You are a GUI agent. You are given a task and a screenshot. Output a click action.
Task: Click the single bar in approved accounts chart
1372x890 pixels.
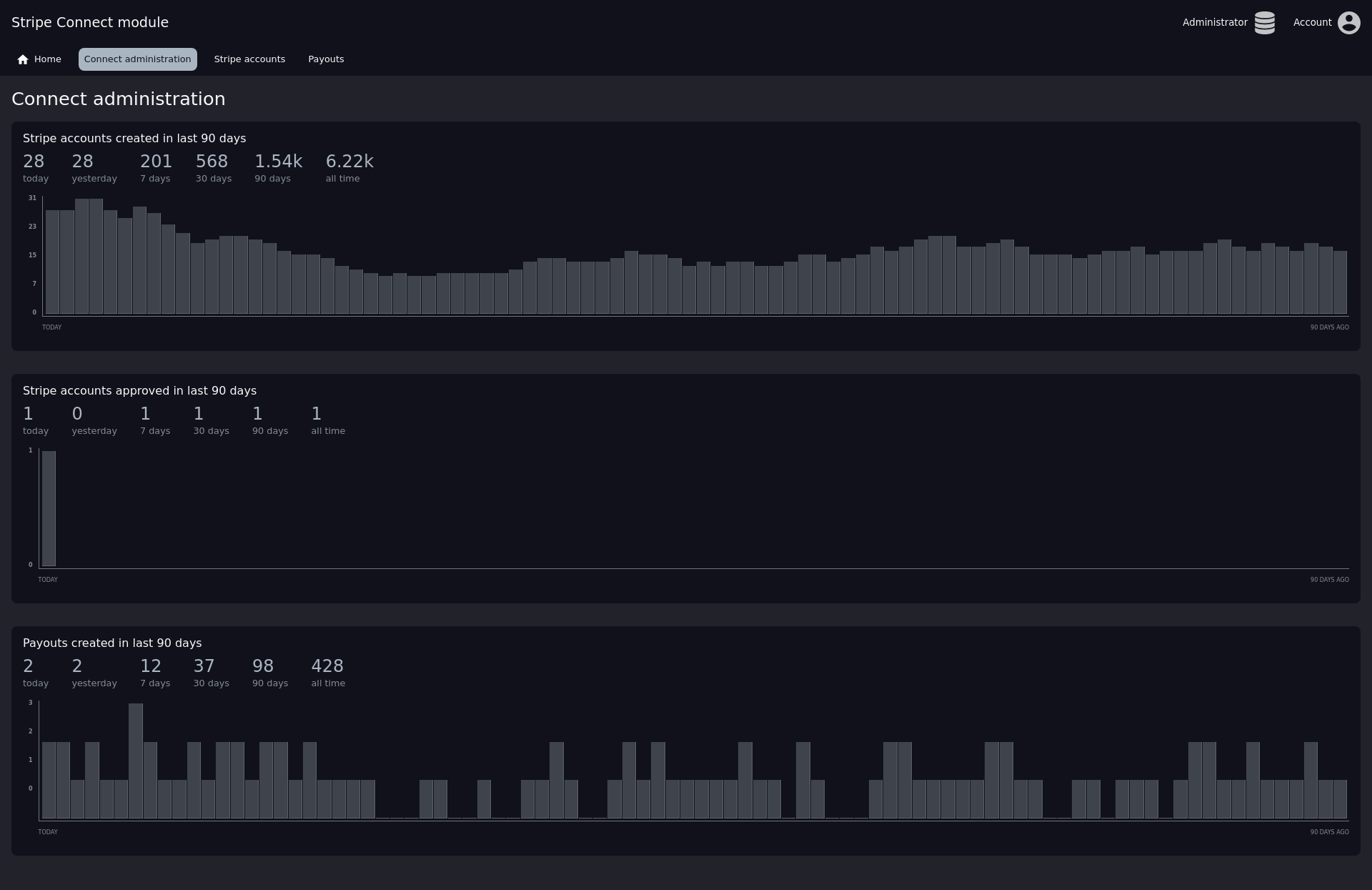tap(49, 508)
